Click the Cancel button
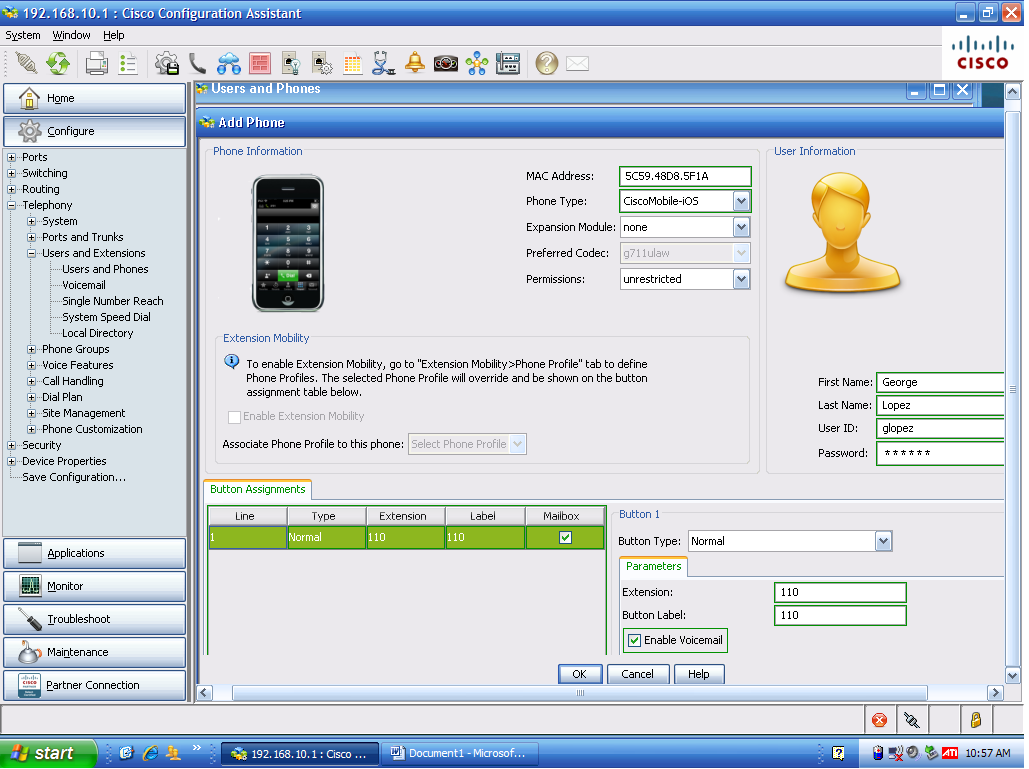The image size is (1029, 769). click(637, 675)
